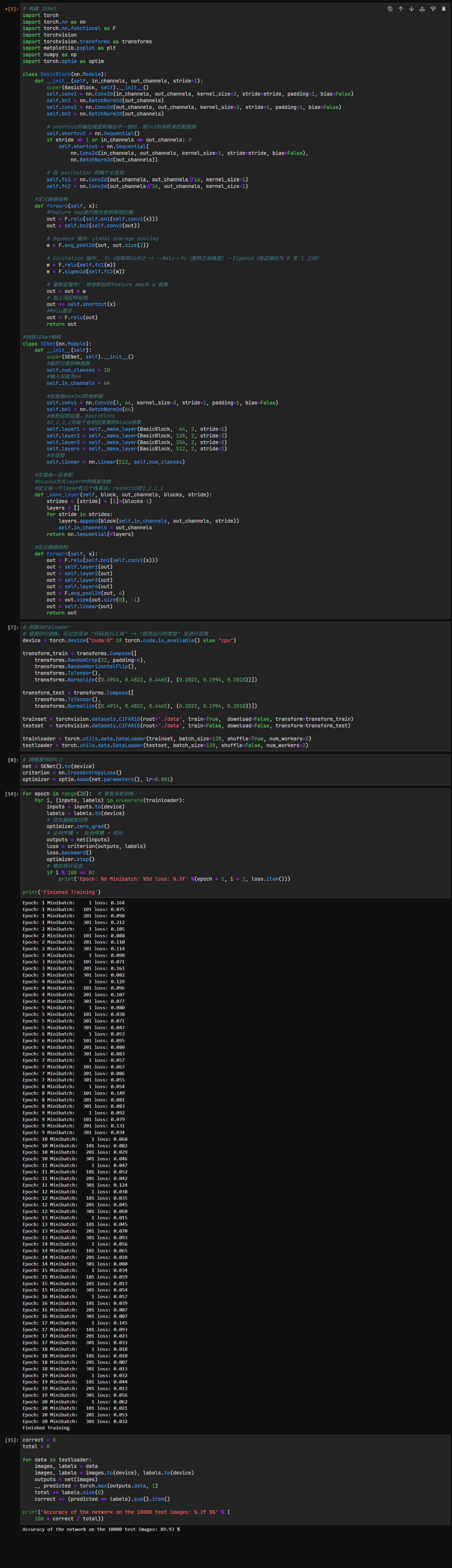Click the [15] accuracy cell prompt
The height and width of the screenshot is (1568, 452).
11,1440
